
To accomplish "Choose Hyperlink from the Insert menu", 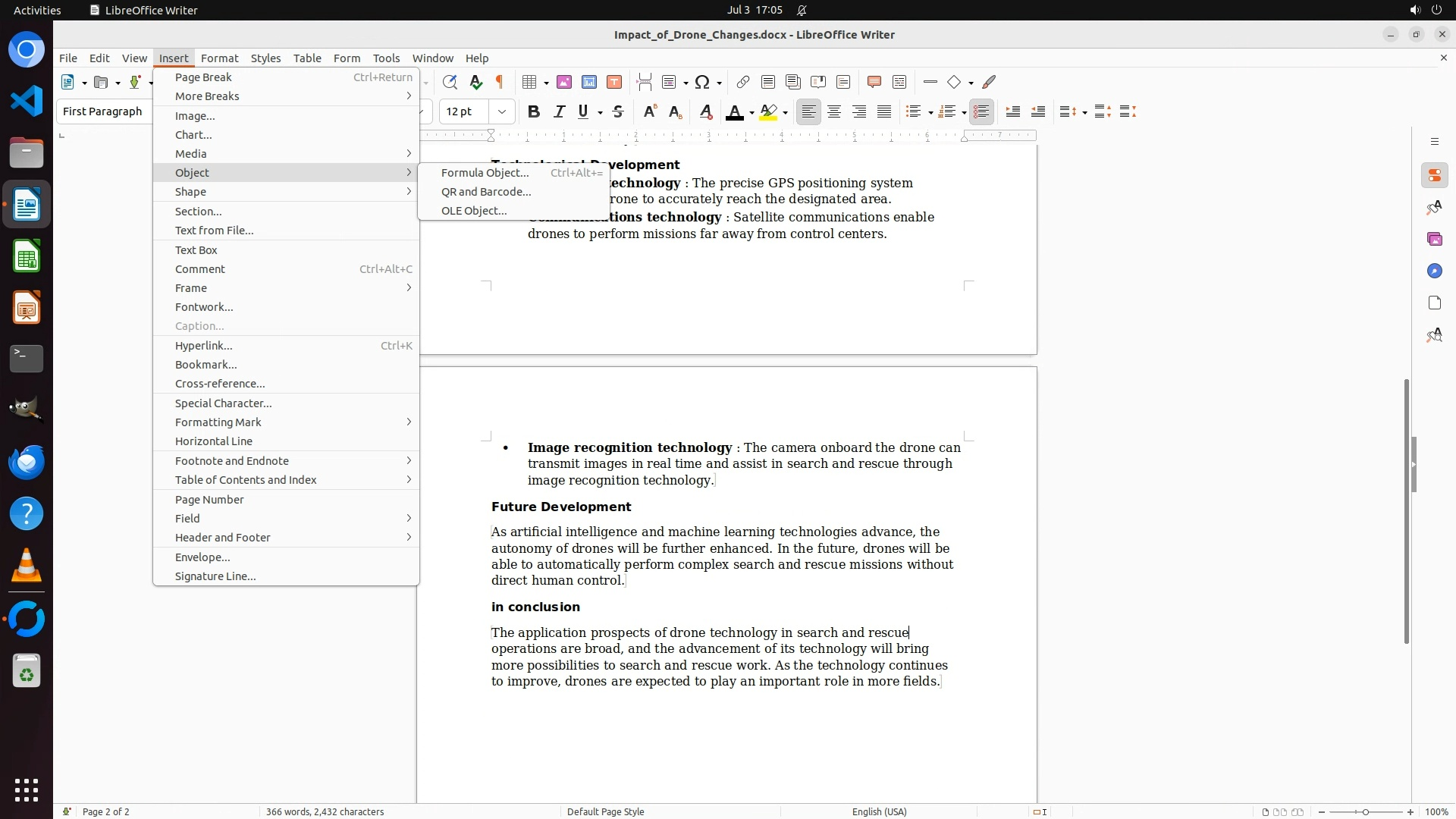I will pos(203,346).
